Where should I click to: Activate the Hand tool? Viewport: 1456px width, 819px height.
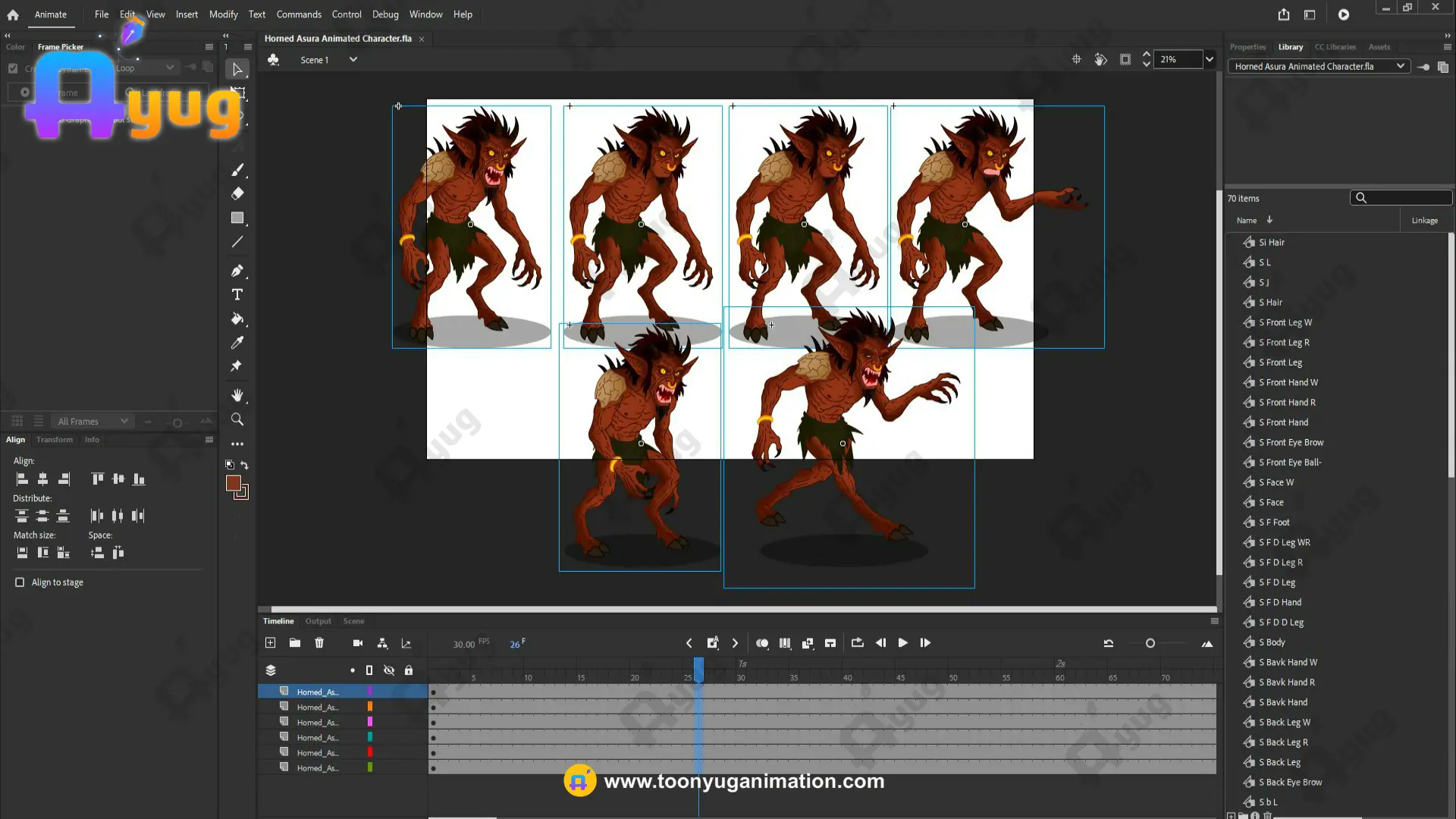tap(237, 395)
